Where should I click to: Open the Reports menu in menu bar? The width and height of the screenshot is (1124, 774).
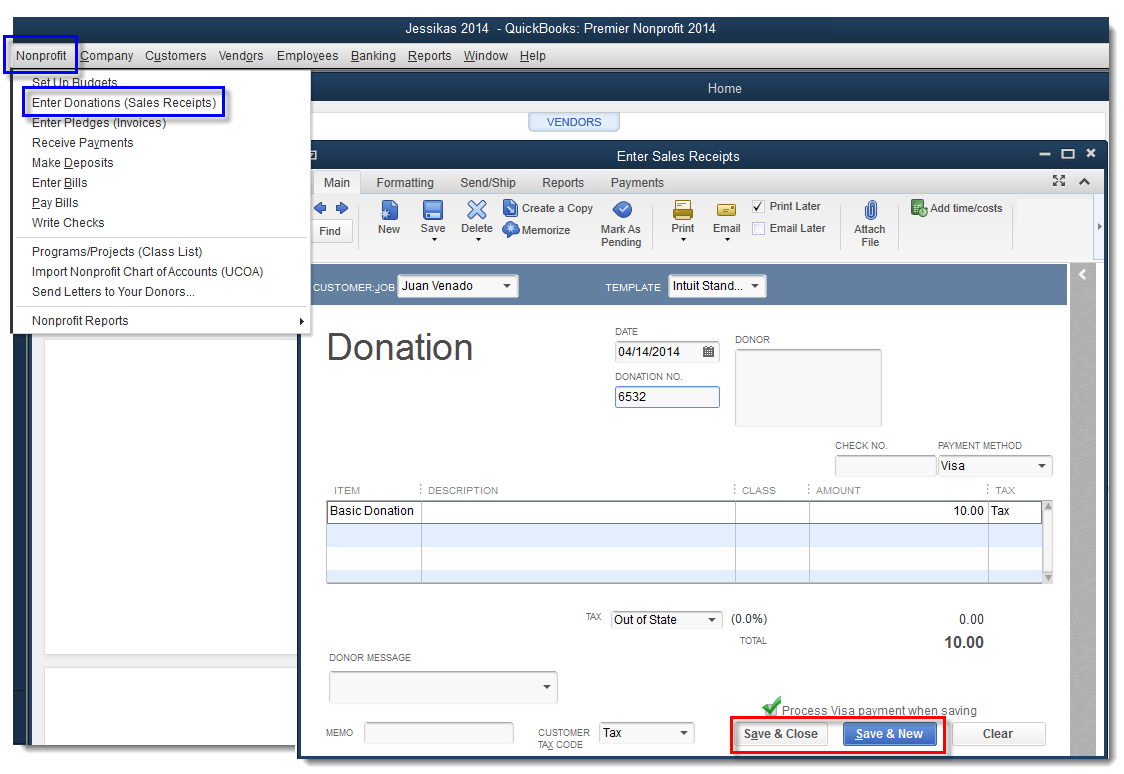coord(429,56)
